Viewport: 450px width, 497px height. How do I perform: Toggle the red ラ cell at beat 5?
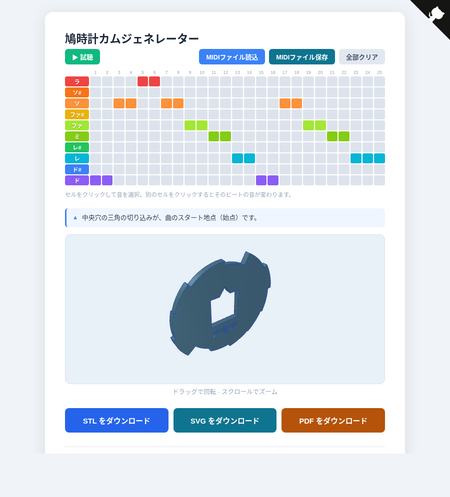click(x=143, y=81)
